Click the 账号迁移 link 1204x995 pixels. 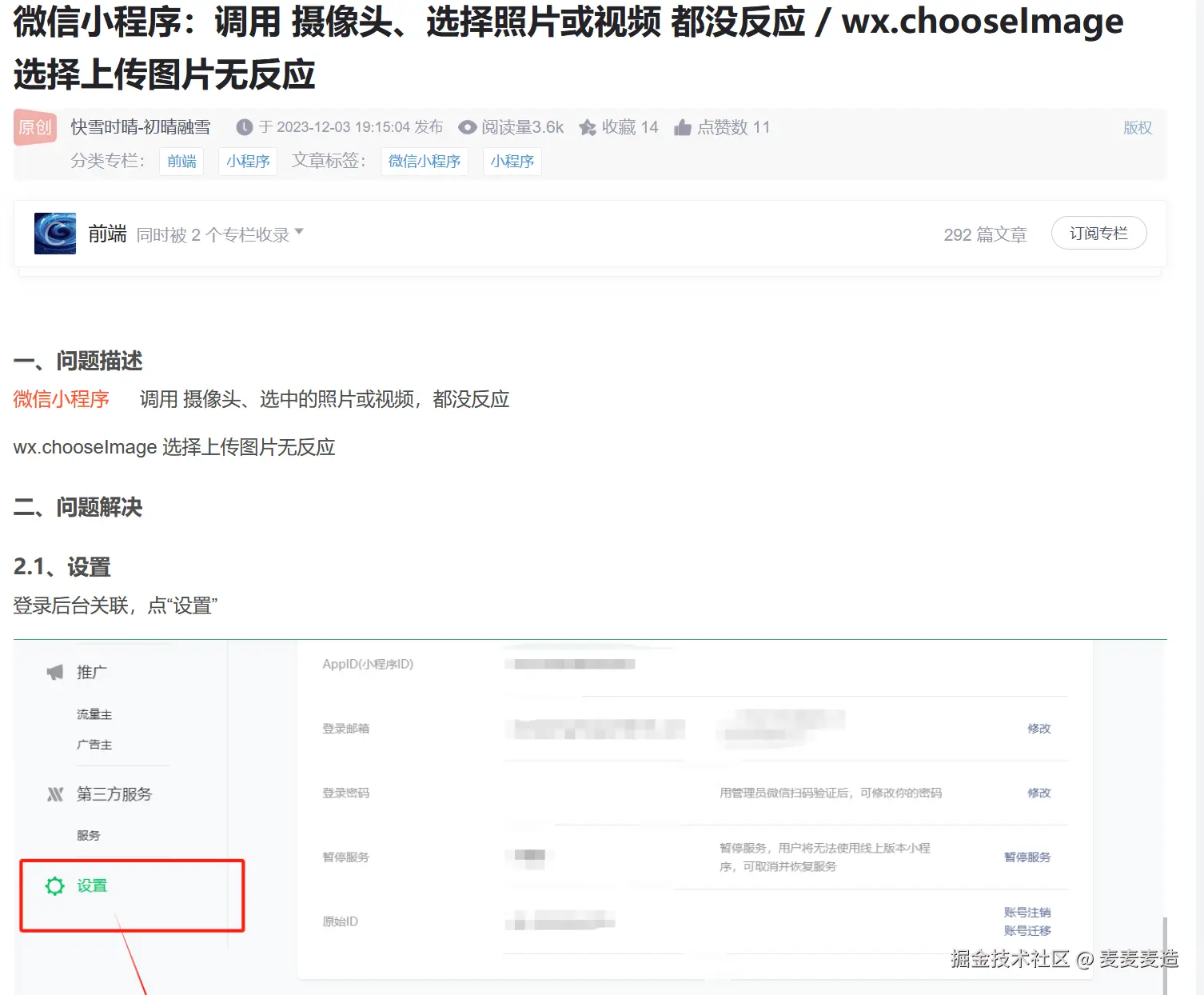(x=1027, y=930)
